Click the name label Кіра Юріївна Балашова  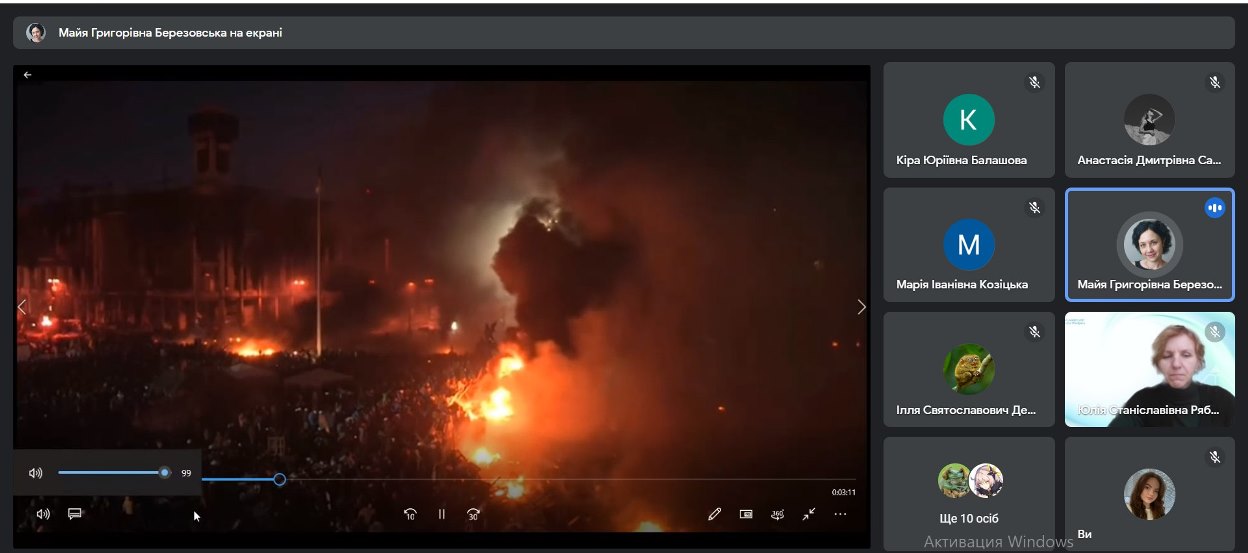962,160
